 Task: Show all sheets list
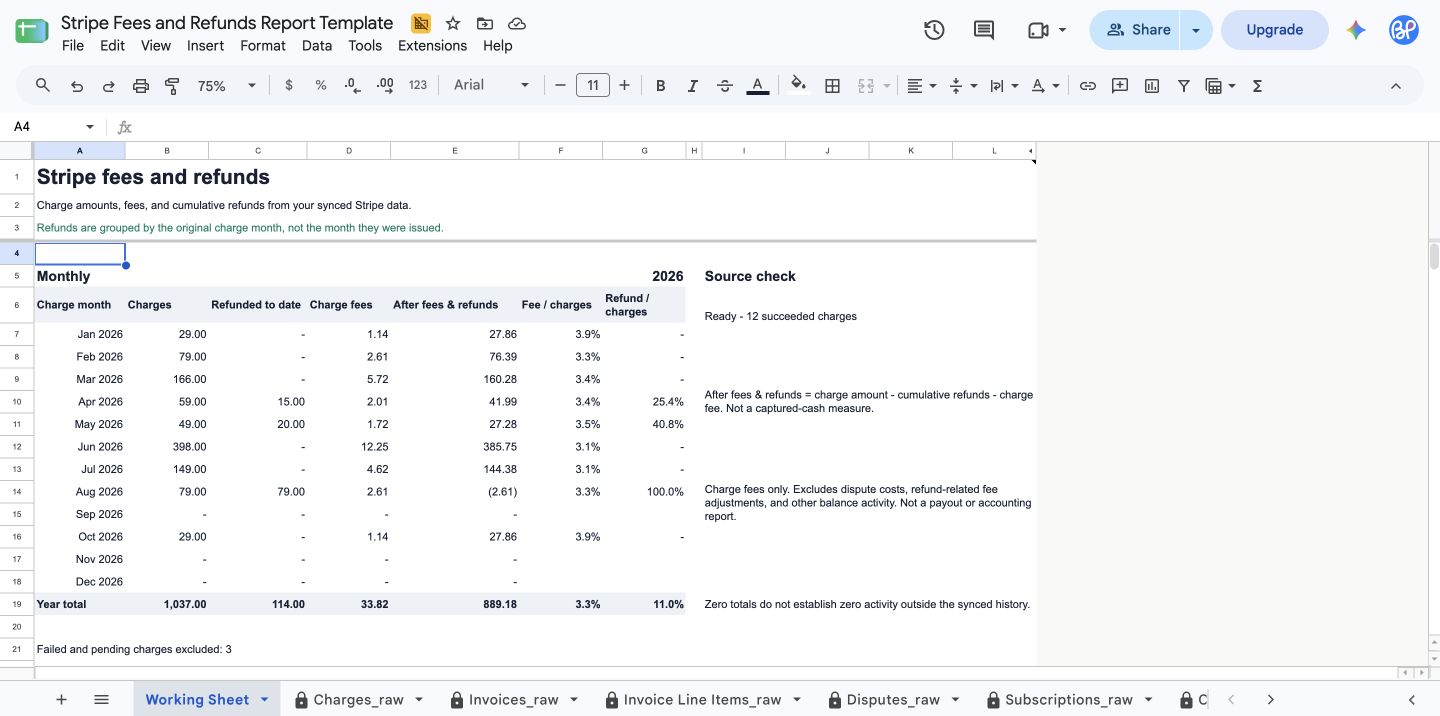101,700
